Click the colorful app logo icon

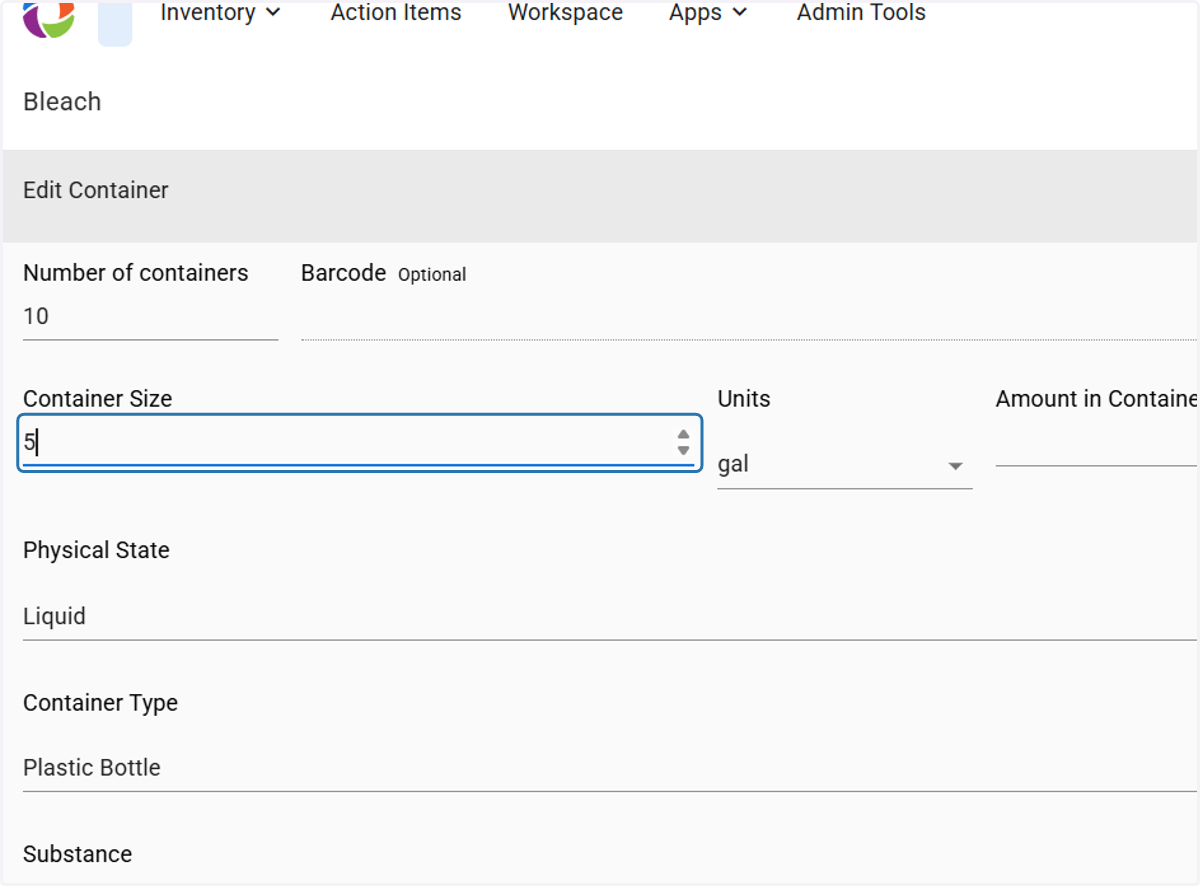pyautogui.click(x=49, y=18)
